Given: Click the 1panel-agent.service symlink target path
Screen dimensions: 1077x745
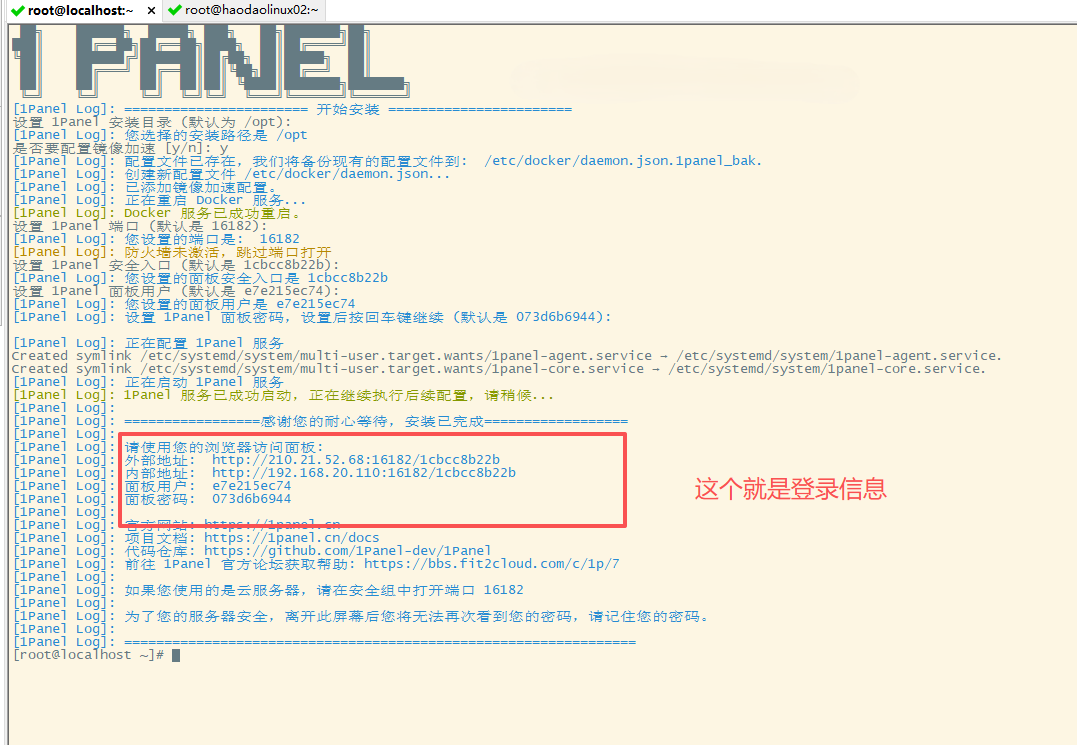Looking at the screenshot, I should click(x=838, y=356).
